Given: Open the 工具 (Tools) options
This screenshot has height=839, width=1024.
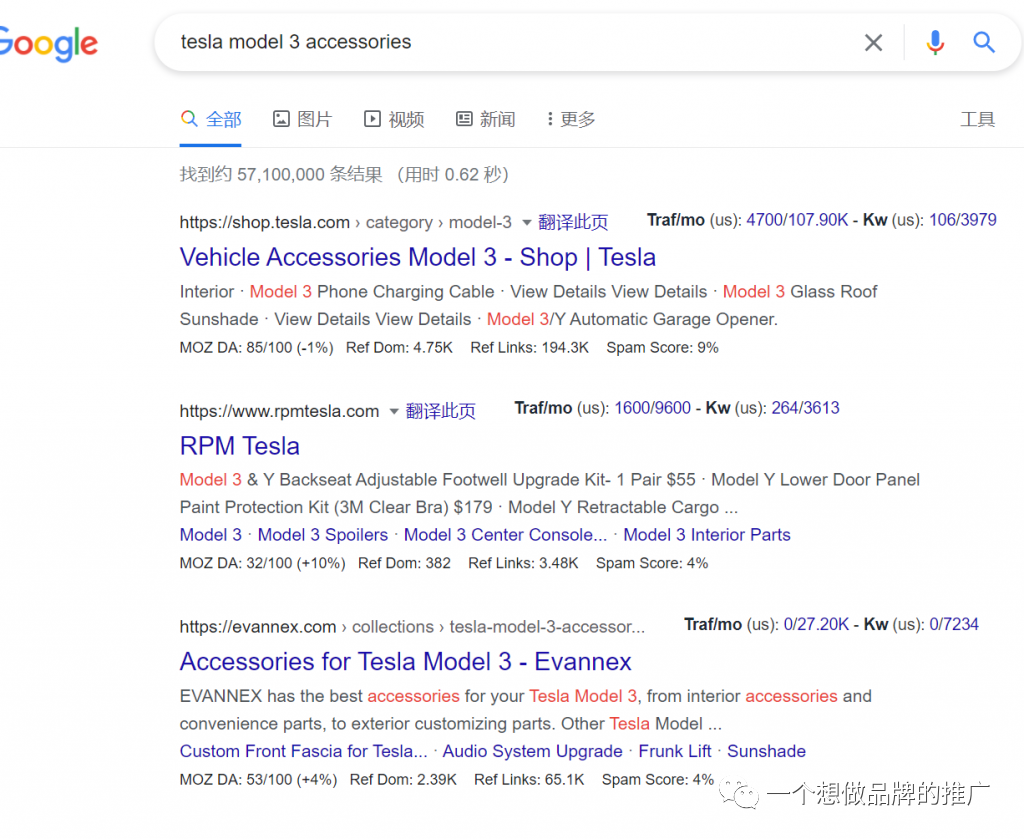Looking at the screenshot, I should point(977,119).
